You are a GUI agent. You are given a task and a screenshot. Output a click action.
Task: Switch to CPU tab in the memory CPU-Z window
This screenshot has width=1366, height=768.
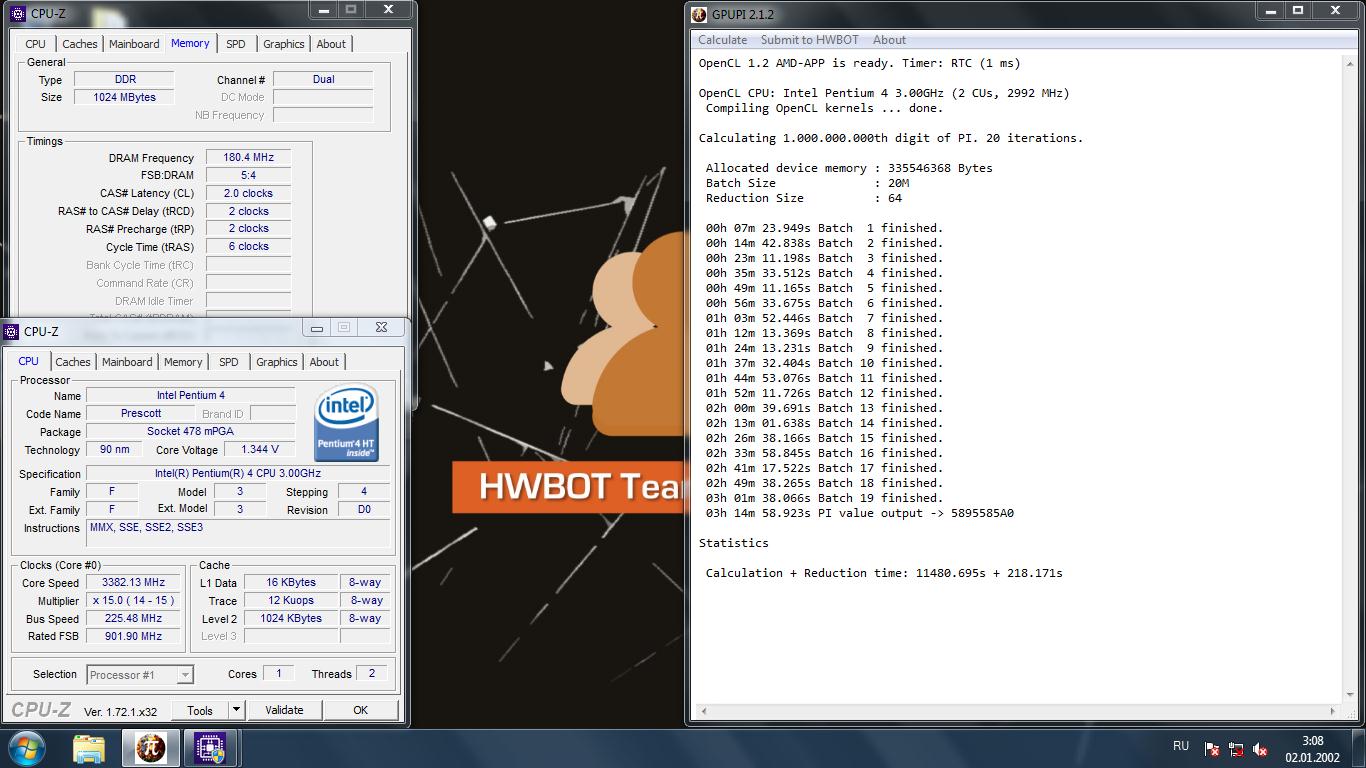tap(36, 44)
